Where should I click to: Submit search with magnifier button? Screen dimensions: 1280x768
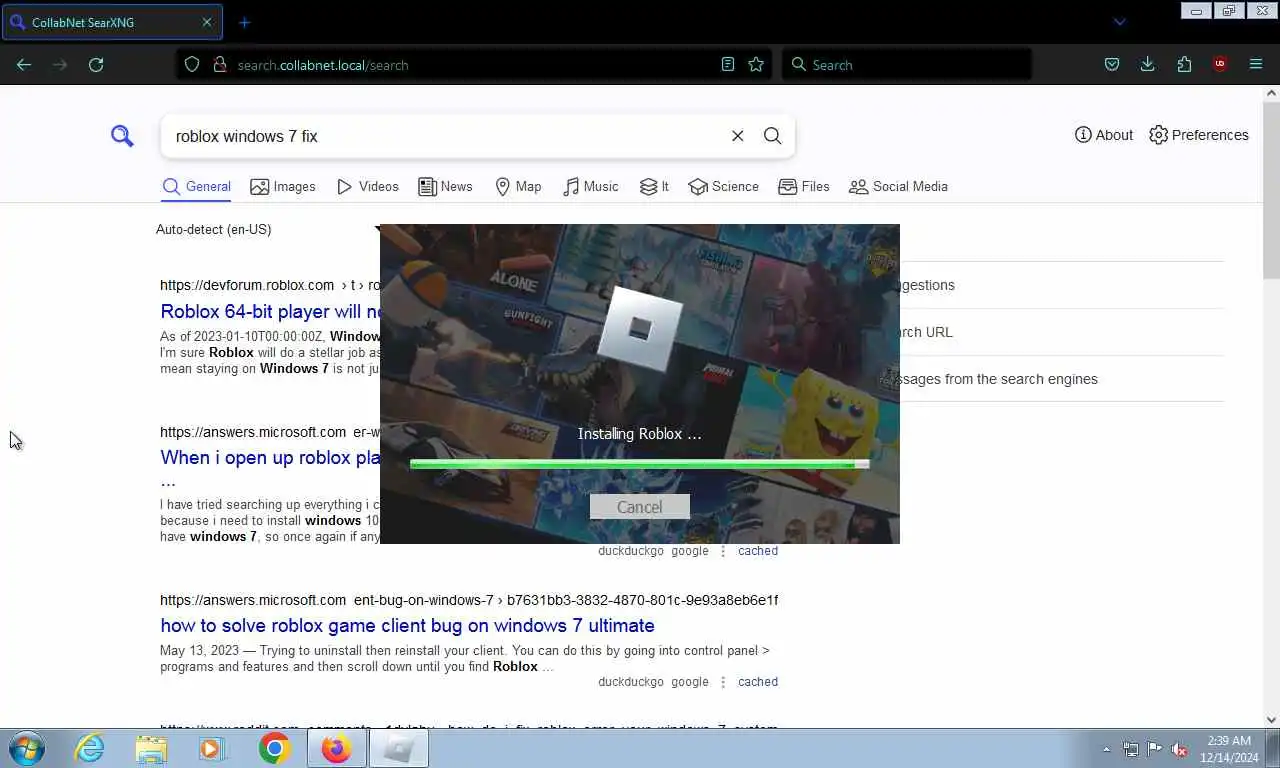pos(773,136)
